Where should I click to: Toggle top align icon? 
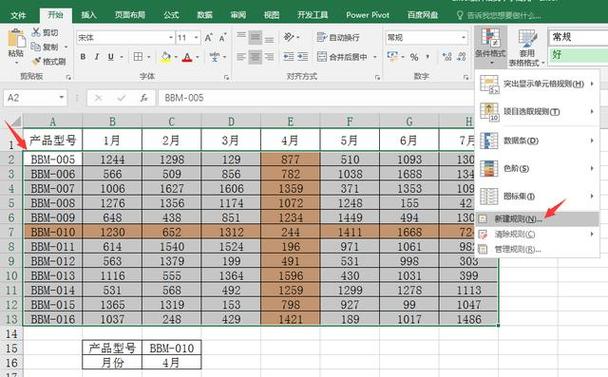[x=241, y=37]
